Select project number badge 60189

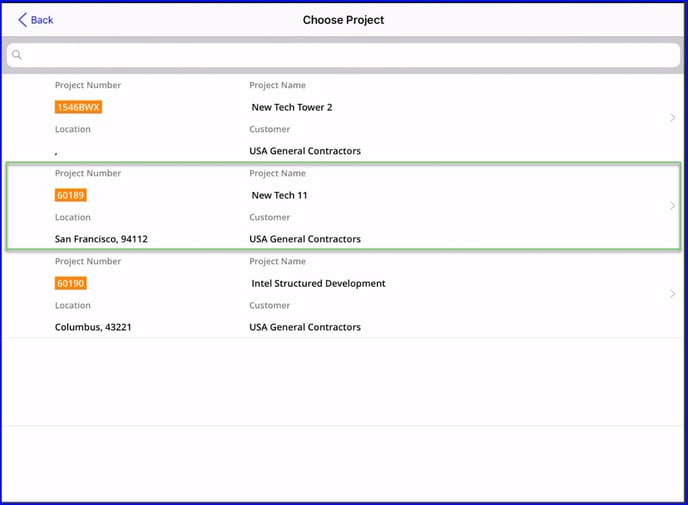pos(71,195)
